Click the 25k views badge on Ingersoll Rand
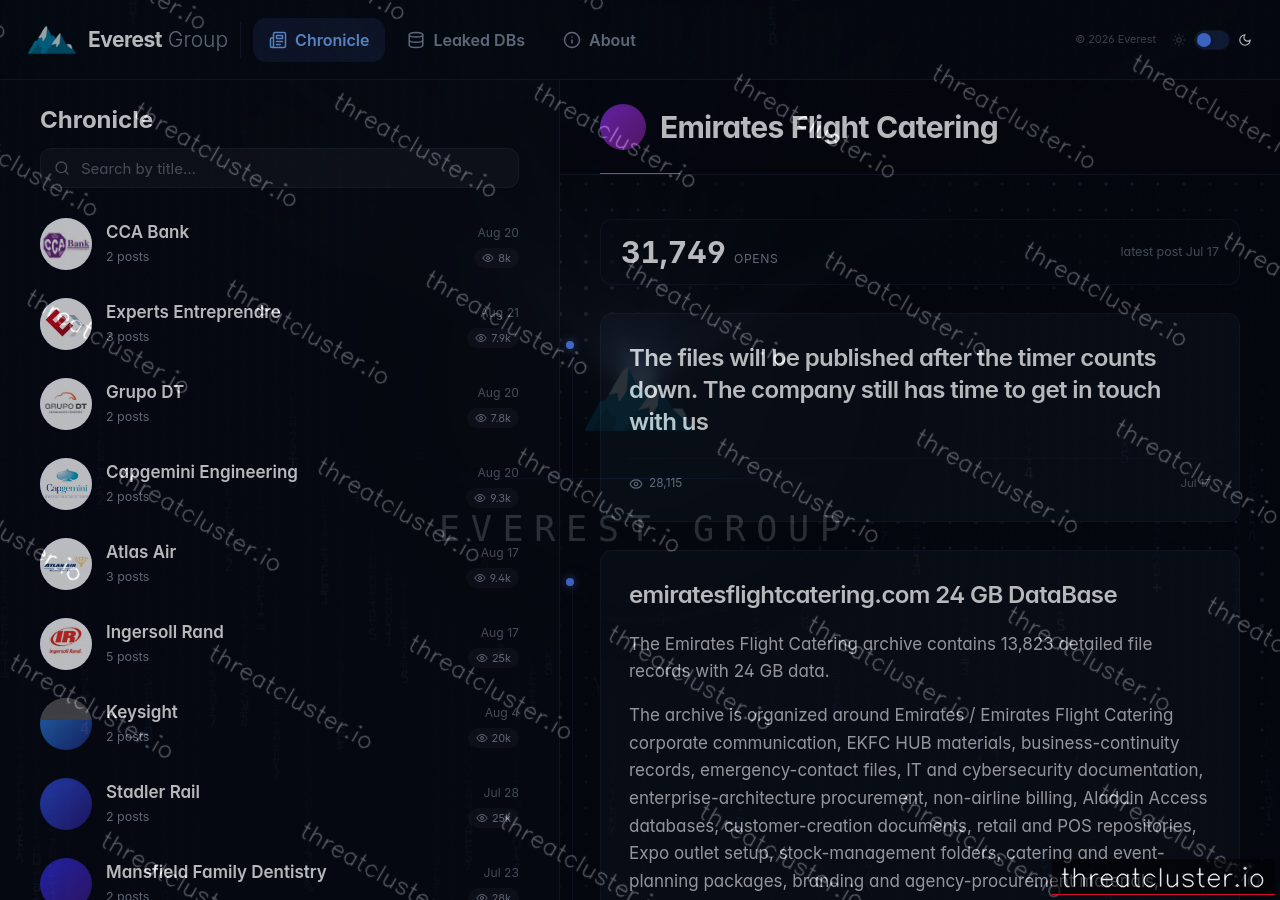Screen dimensions: 1280x900 pos(495,658)
